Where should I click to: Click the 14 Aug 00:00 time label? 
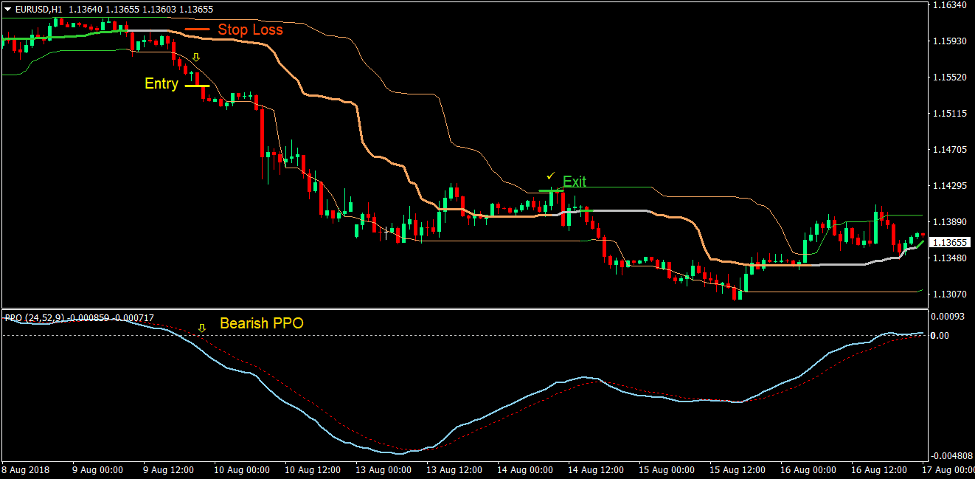click(x=525, y=469)
